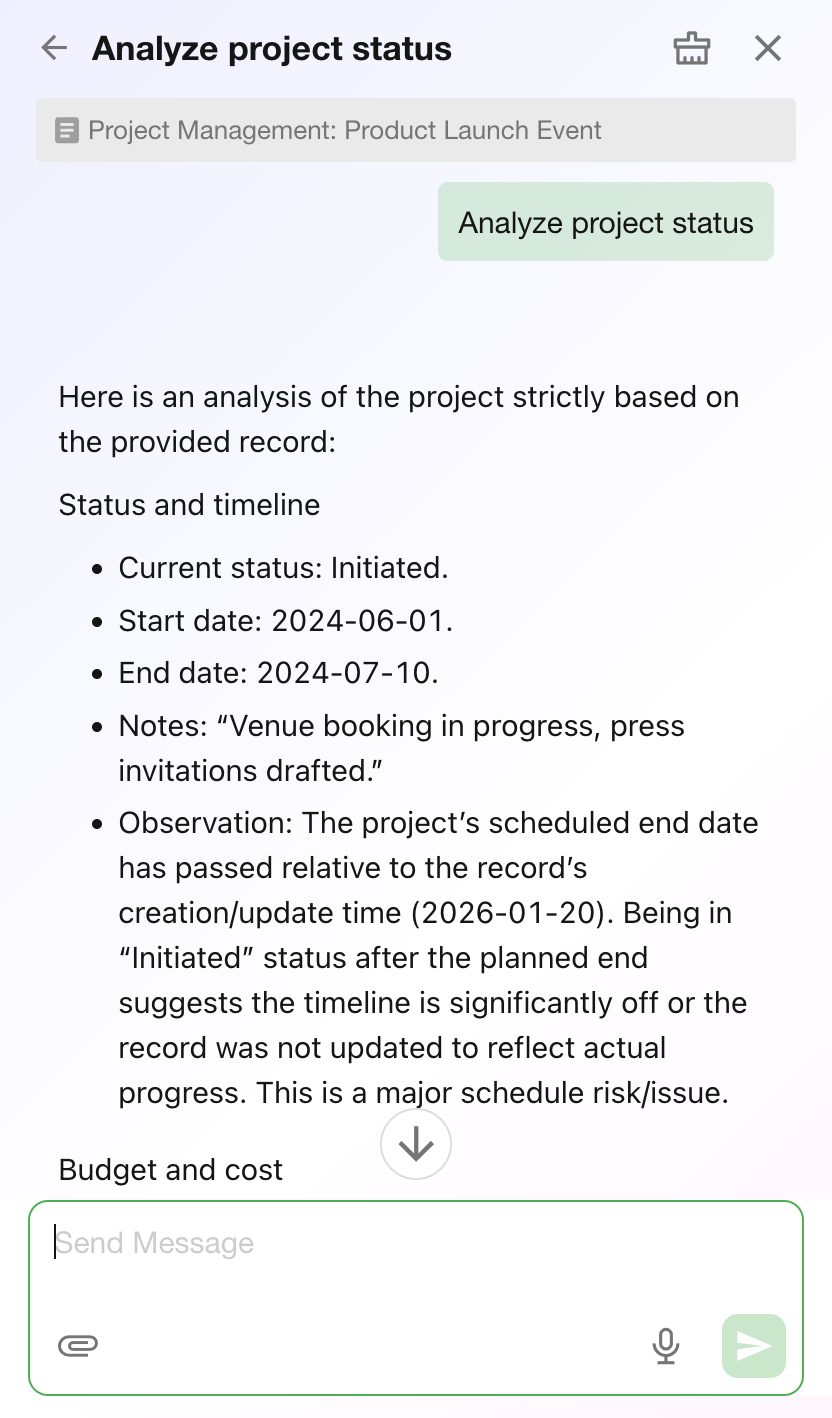
Task: Open Project Management: Product Launch Event chip
Action: click(x=344, y=131)
